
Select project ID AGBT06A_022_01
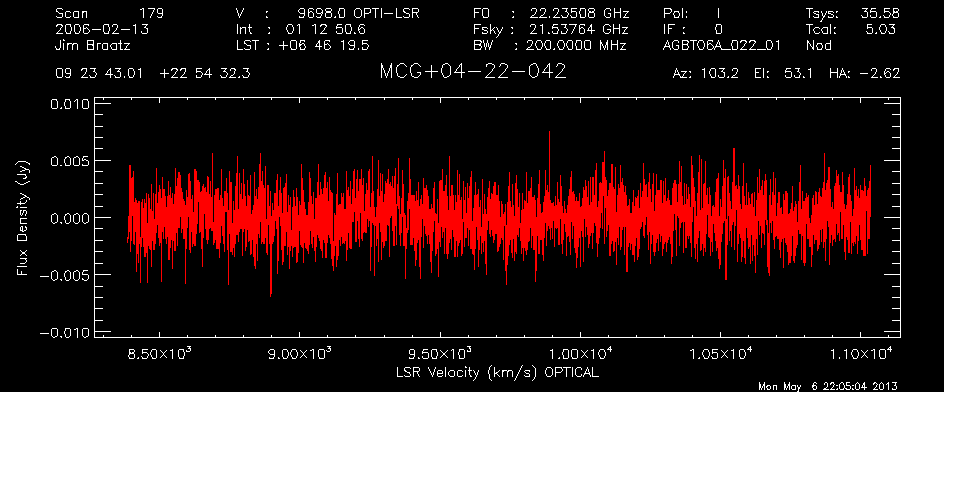point(722,45)
